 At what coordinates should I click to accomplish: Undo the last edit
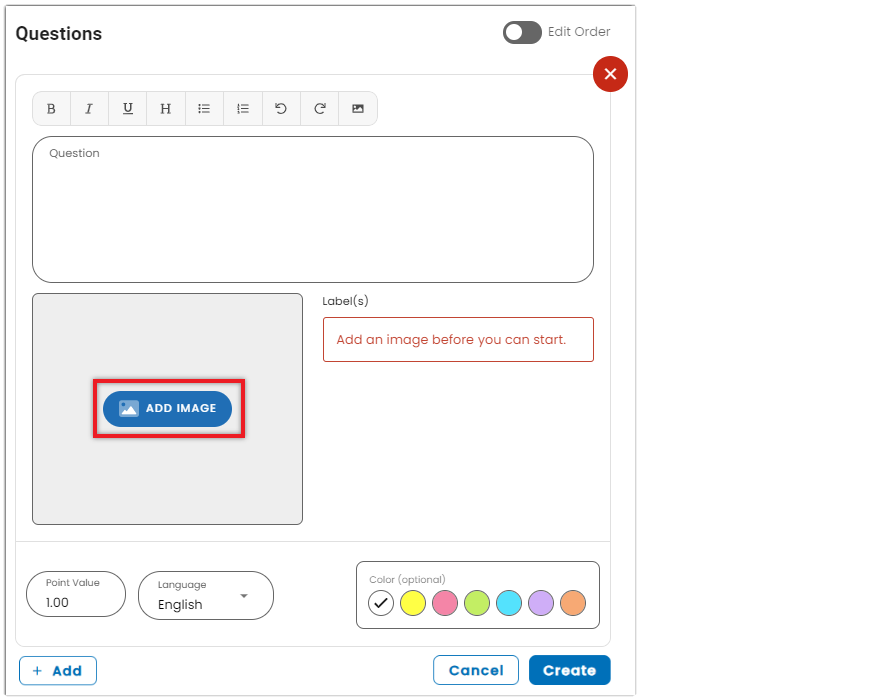[x=281, y=109]
